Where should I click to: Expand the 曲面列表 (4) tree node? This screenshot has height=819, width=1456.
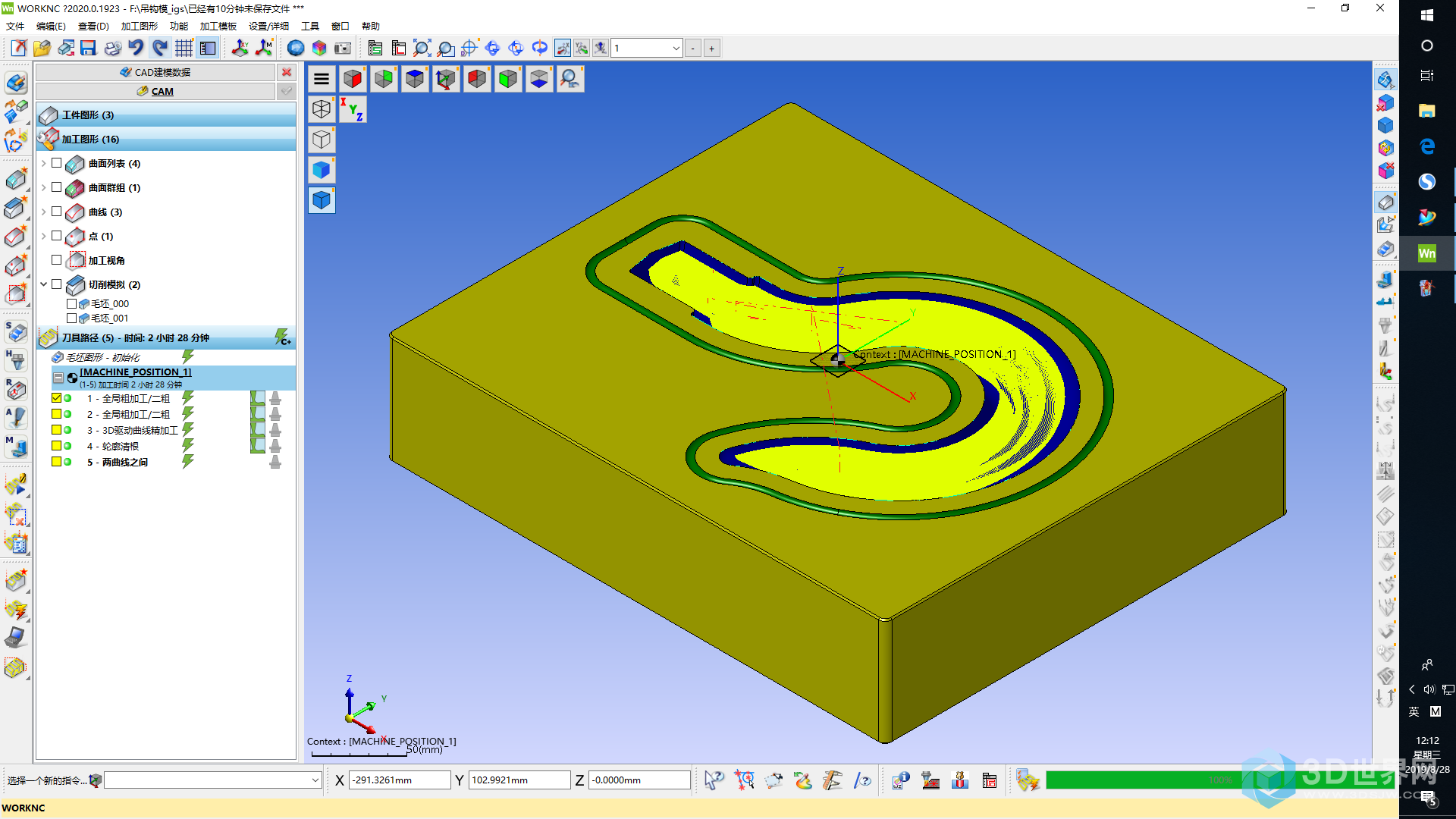pos(44,163)
